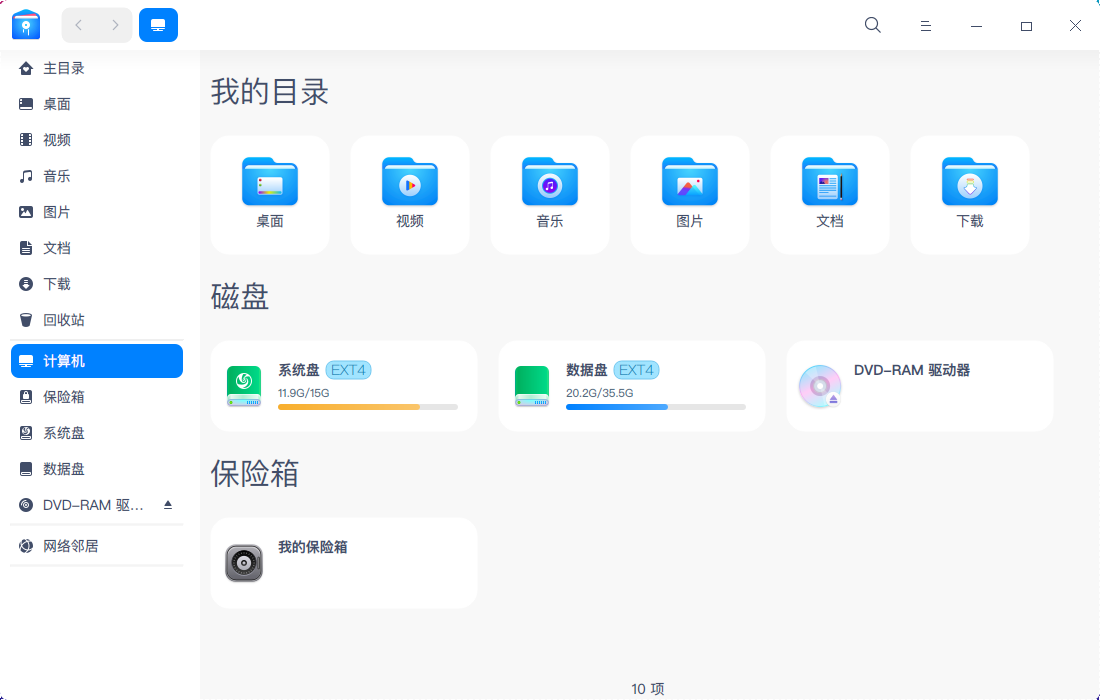Eject the DVD-RAM drive from sidebar
Viewport: 1100px width, 700px height.
tap(168, 504)
